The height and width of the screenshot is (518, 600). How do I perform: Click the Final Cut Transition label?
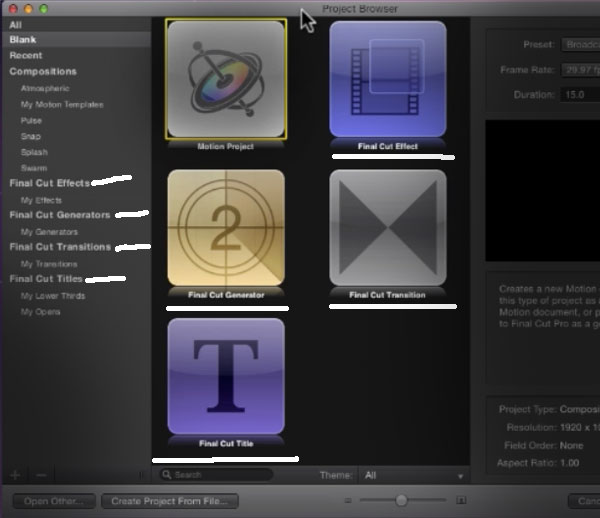coord(387,295)
